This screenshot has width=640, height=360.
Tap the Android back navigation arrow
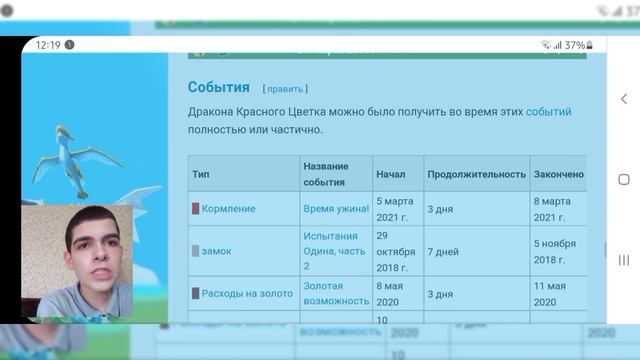coord(624,99)
